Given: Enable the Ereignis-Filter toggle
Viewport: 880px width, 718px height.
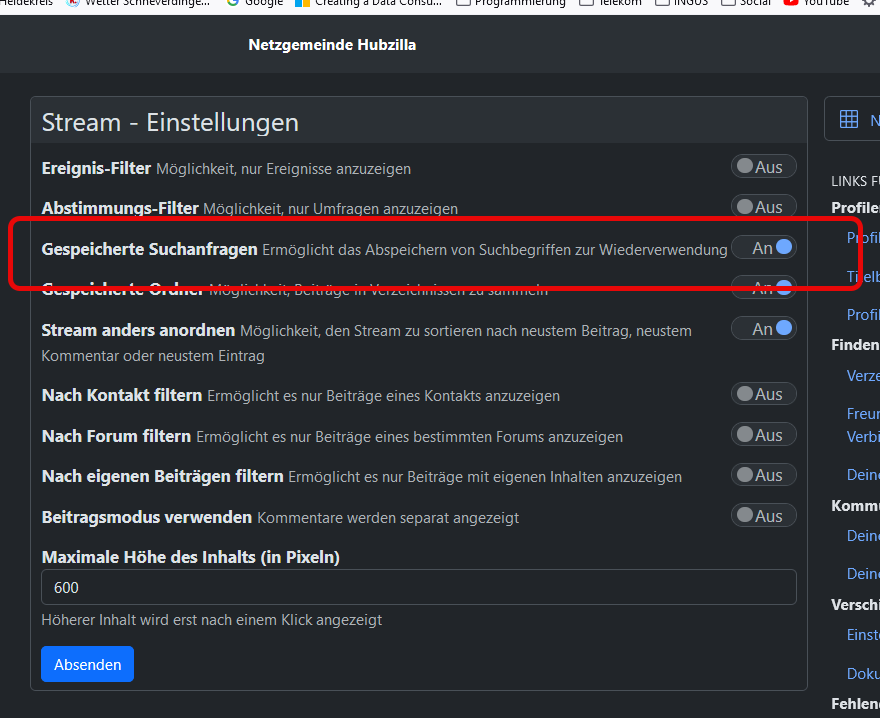Looking at the screenshot, I should [x=764, y=167].
